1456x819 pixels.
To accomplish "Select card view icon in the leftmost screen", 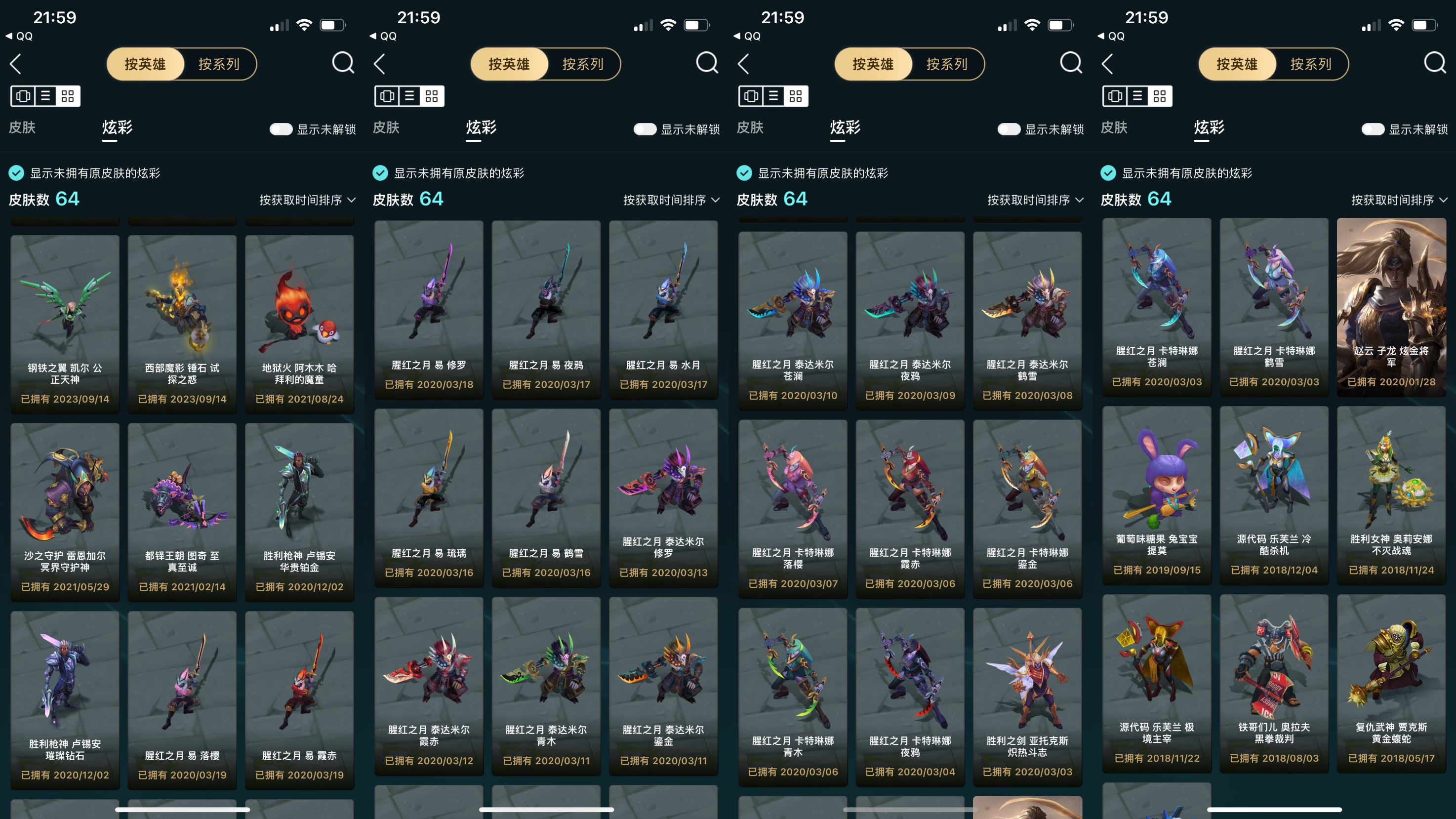I will 23,96.
